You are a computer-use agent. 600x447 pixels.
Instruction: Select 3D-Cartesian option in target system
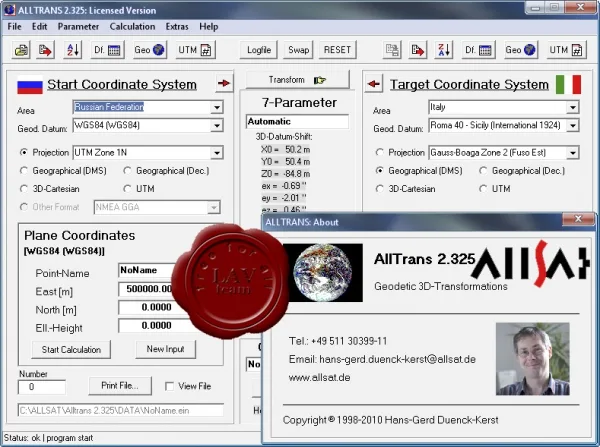[380, 189]
